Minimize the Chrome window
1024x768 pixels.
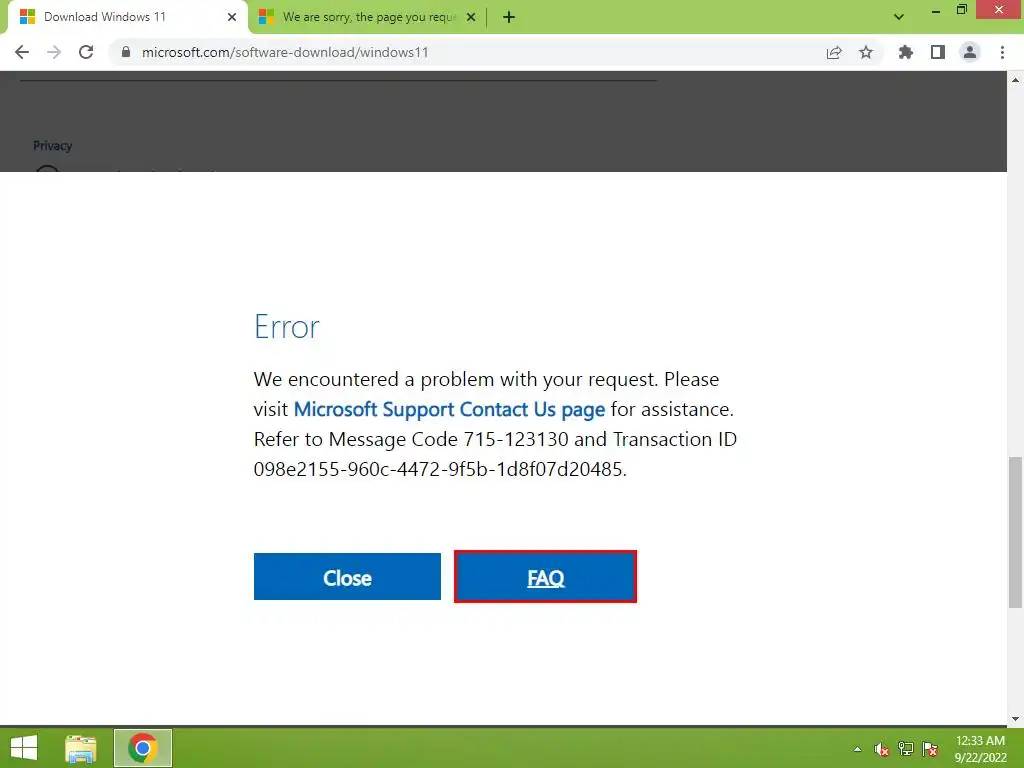click(x=935, y=11)
